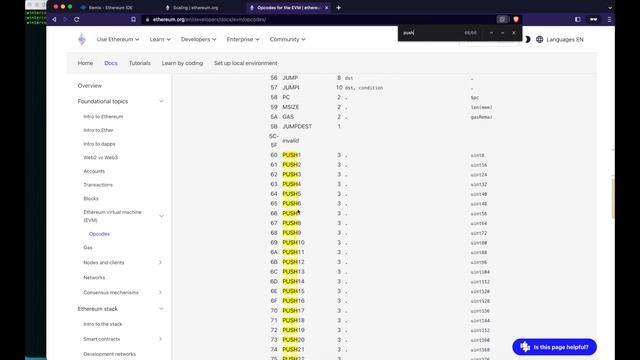
Task: Open Developers dropdown menu
Action: tap(198, 39)
